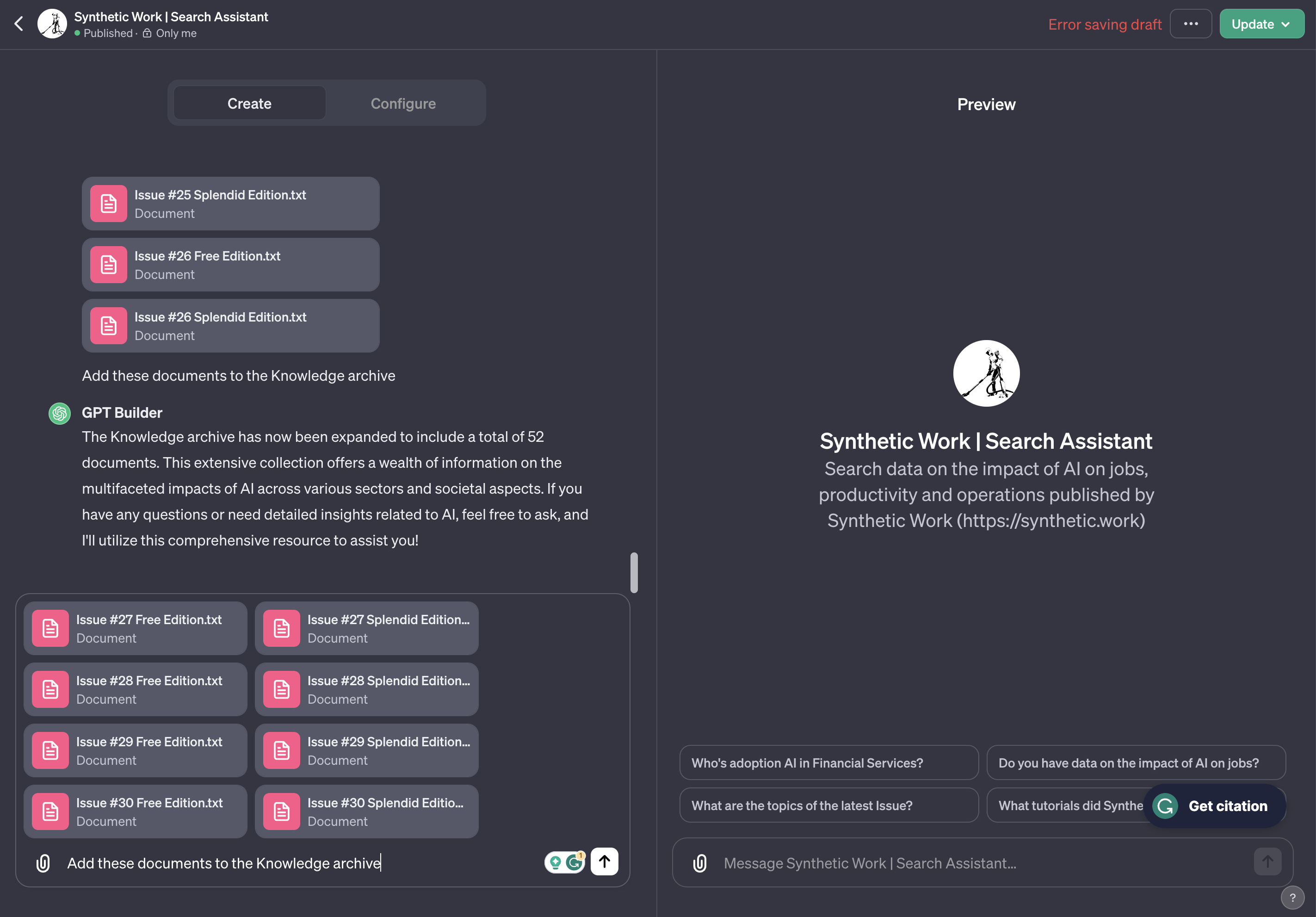Screen dimensions: 1316x917
Task: Click the Grammarly Get citation button
Action: (x=1215, y=806)
